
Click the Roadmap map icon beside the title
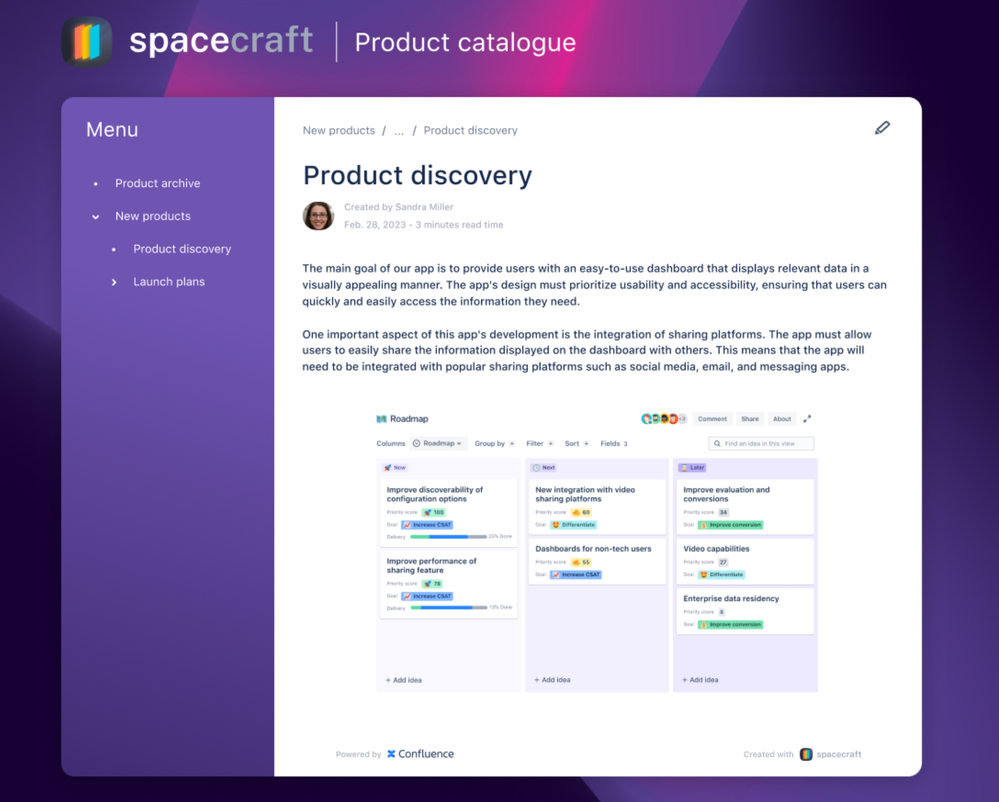coord(382,419)
